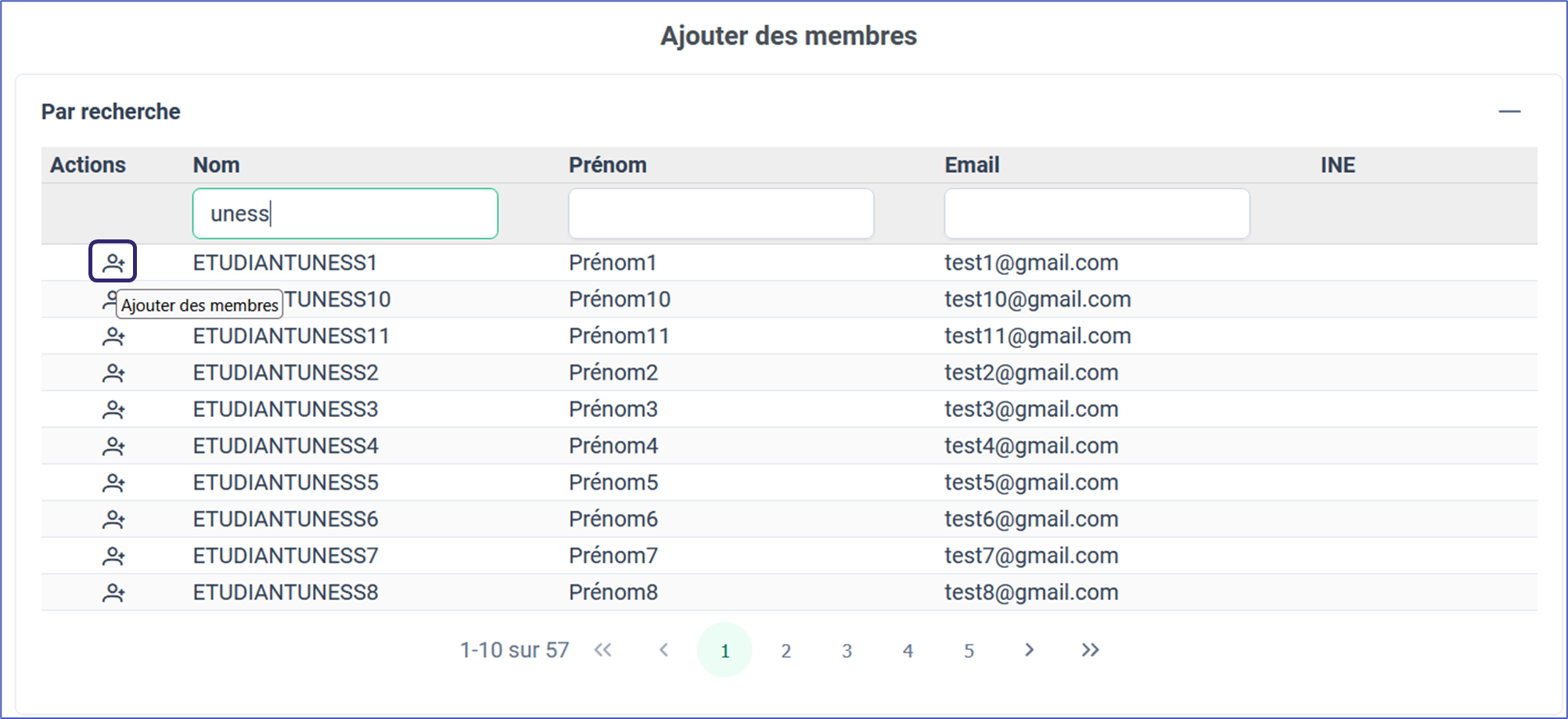Click add-member icon for ETUDIANTUNESS1
Screen dimensions: 1568x719
tap(113, 262)
